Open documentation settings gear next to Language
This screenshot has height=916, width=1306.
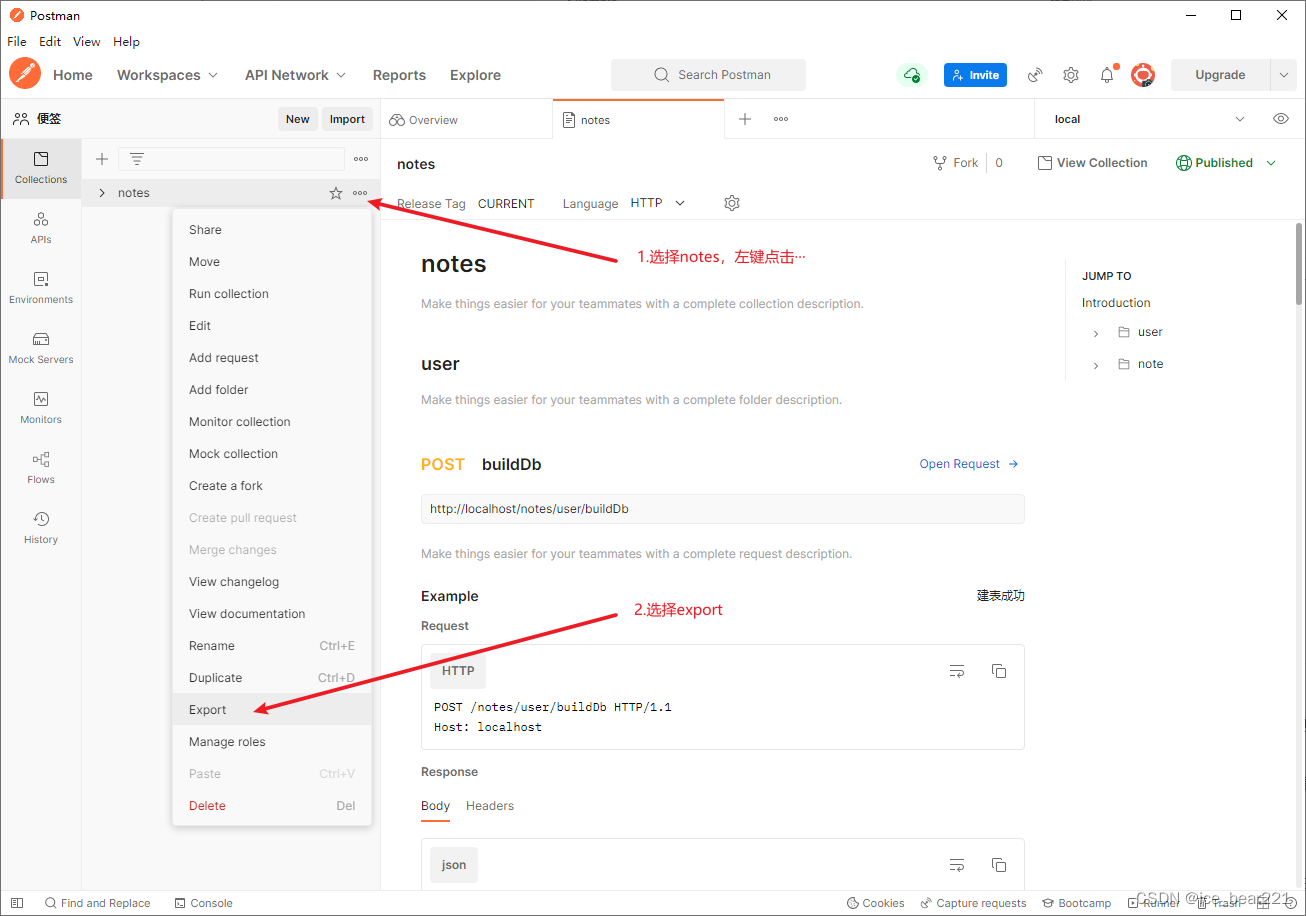click(732, 203)
